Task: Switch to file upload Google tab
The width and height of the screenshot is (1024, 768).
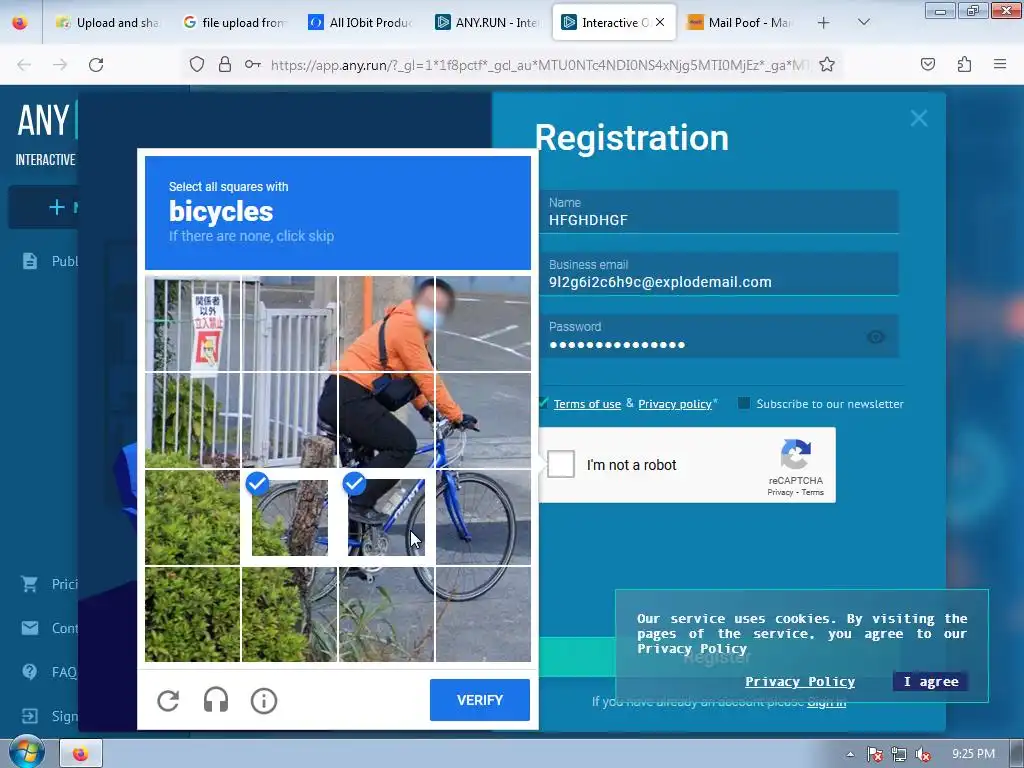Action: [234, 22]
